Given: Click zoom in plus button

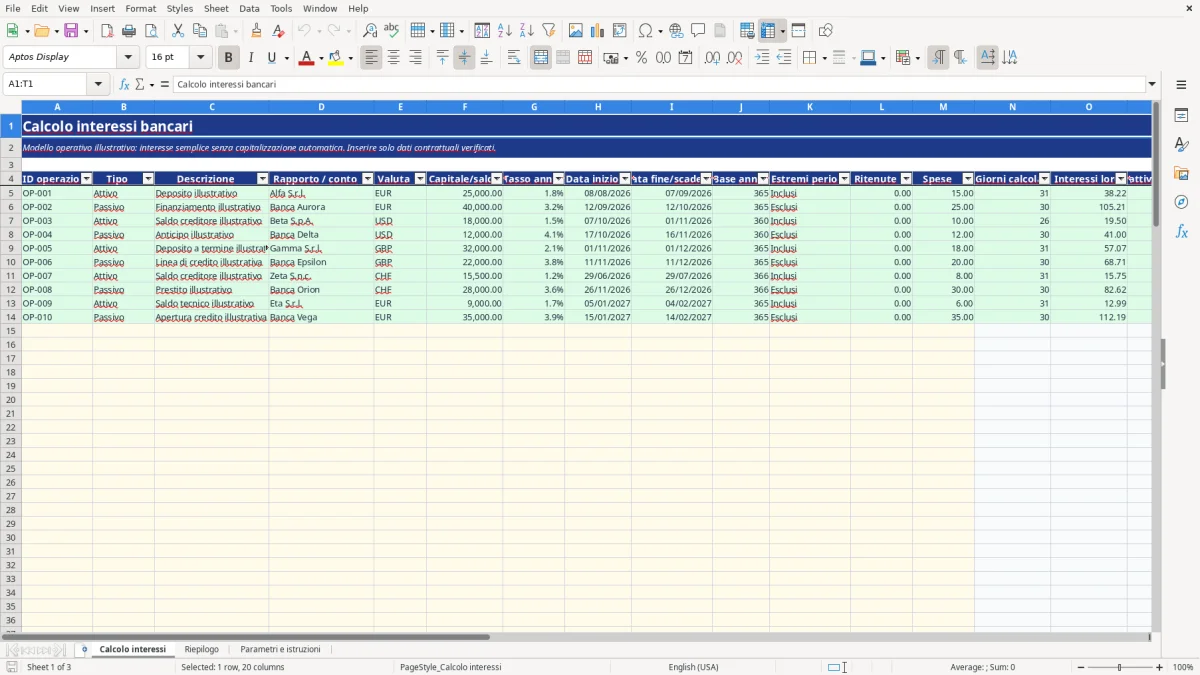Looking at the screenshot, I should 1160,667.
